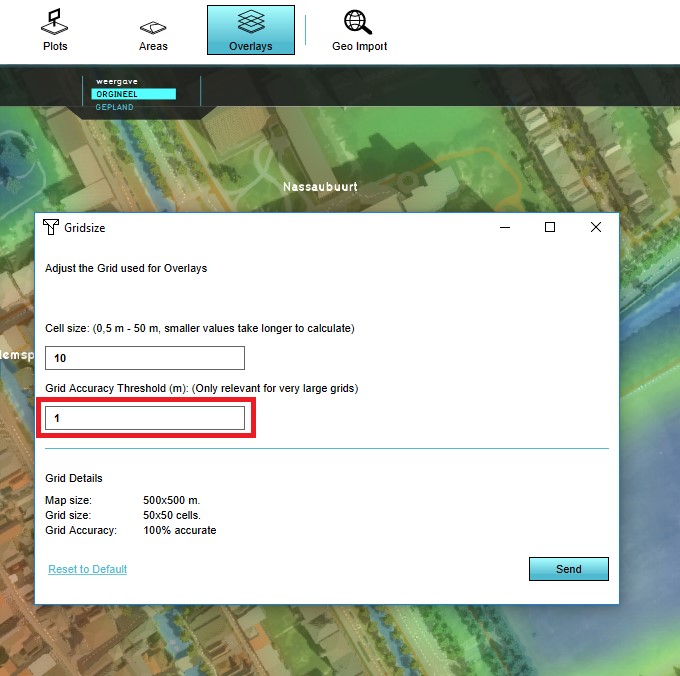Focus the Grid Accuracy Threshold field

click(x=145, y=418)
